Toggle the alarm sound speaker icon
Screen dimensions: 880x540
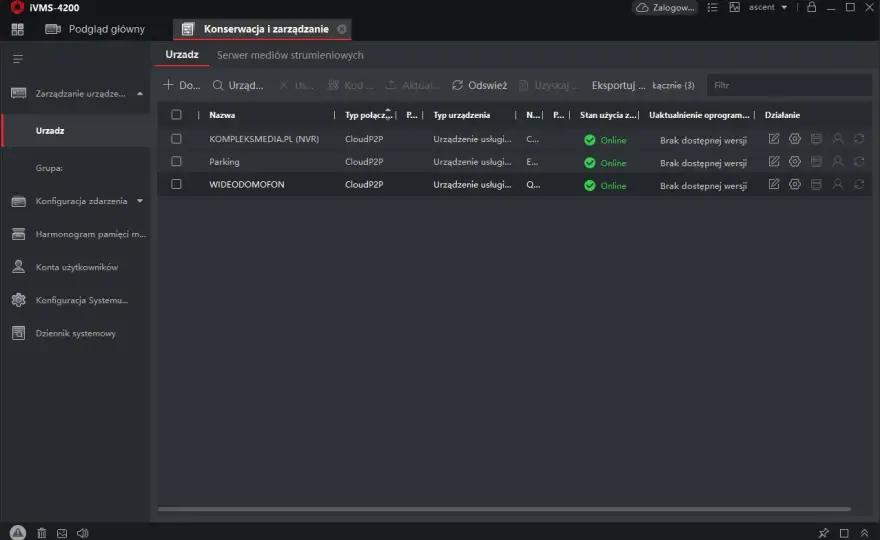[x=82, y=533]
